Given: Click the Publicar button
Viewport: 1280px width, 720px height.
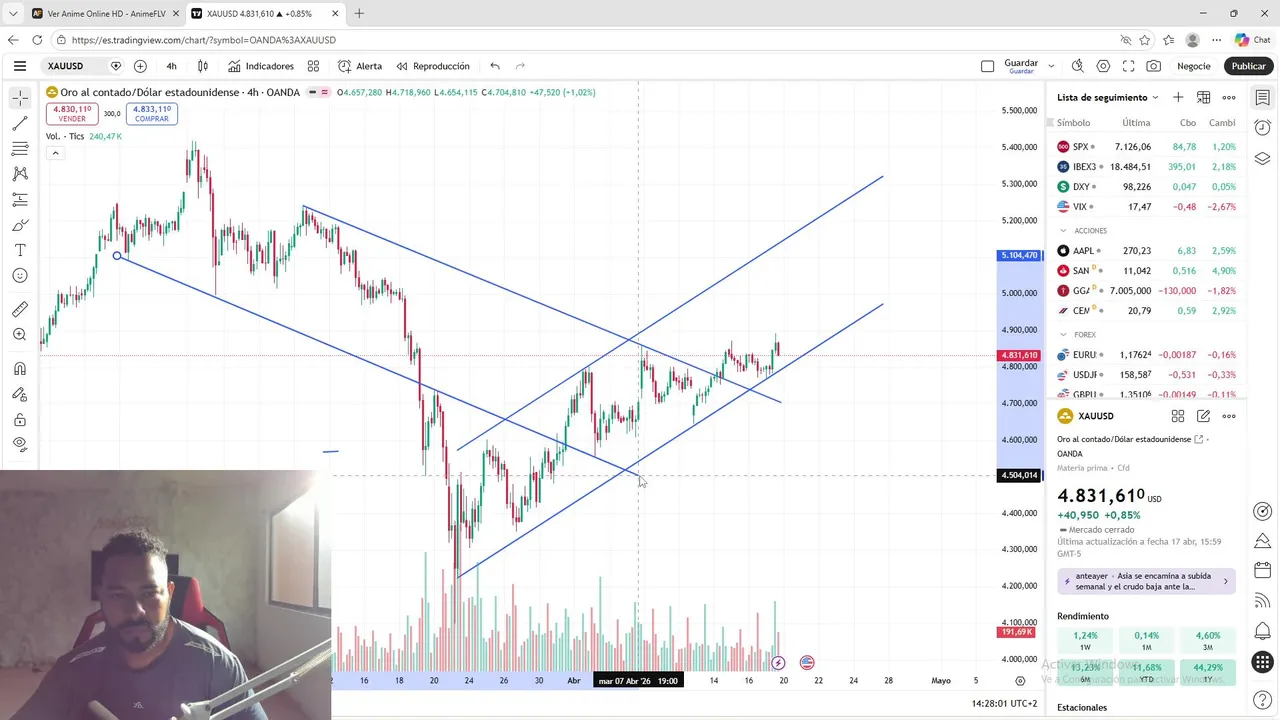Looking at the screenshot, I should [x=1248, y=66].
